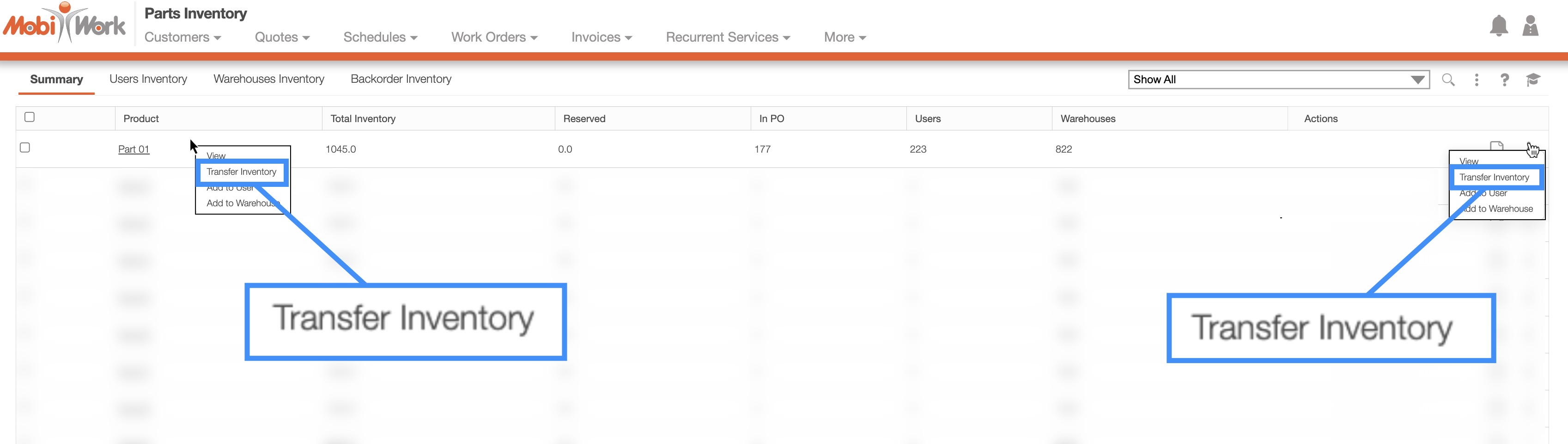
Task: Toggle the select-all checkbox in table header
Action: (29, 117)
